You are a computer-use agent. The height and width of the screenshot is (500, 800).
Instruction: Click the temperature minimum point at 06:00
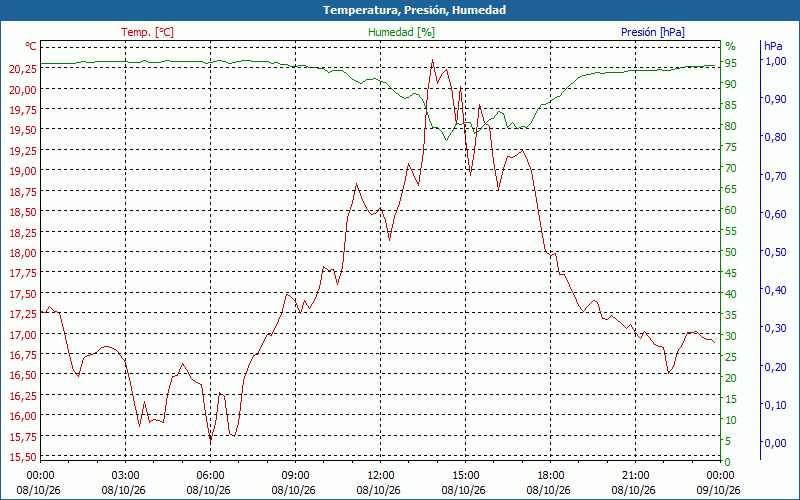coord(210,439)
